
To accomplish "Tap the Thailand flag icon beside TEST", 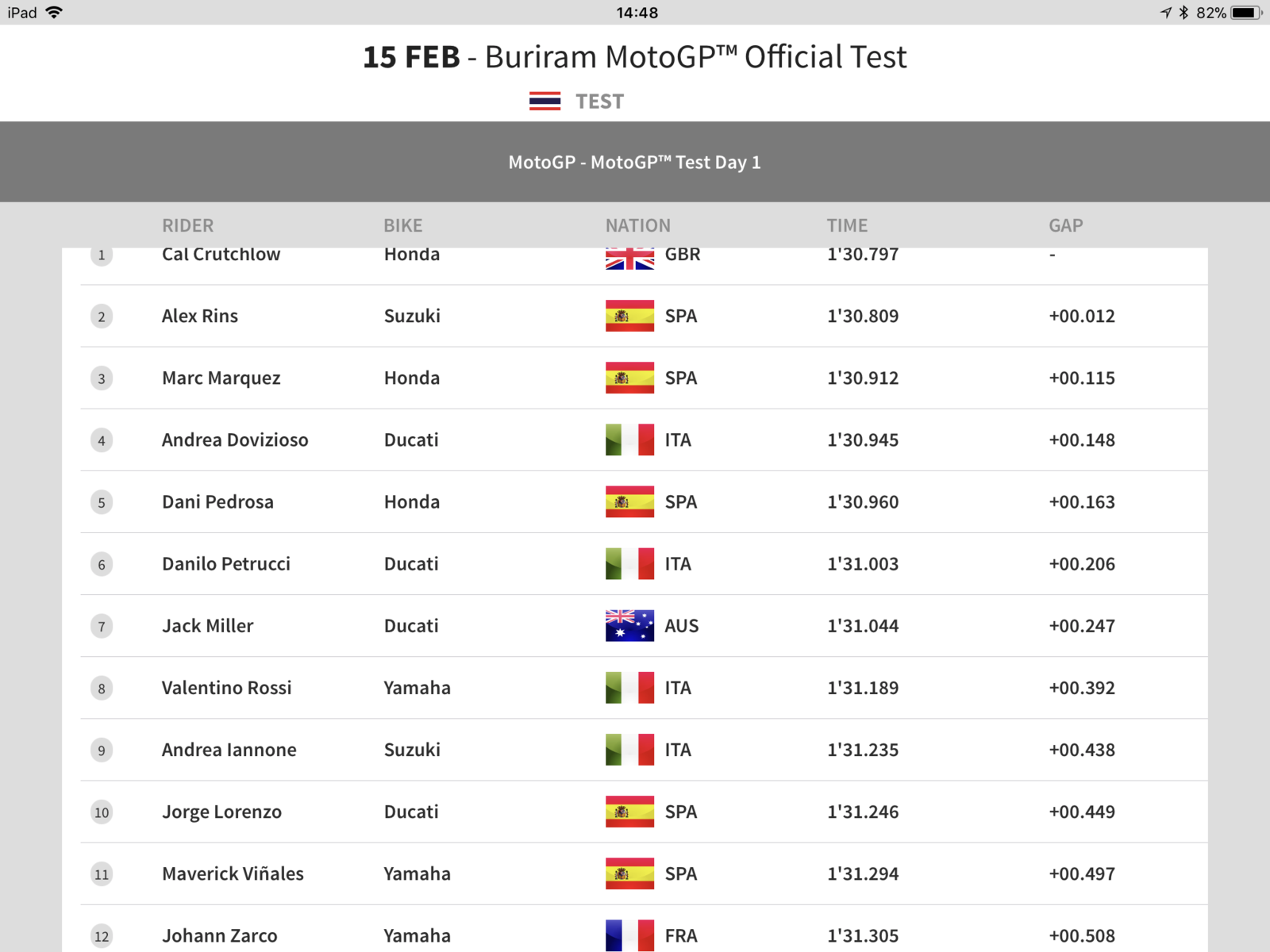I will [545, 102].
